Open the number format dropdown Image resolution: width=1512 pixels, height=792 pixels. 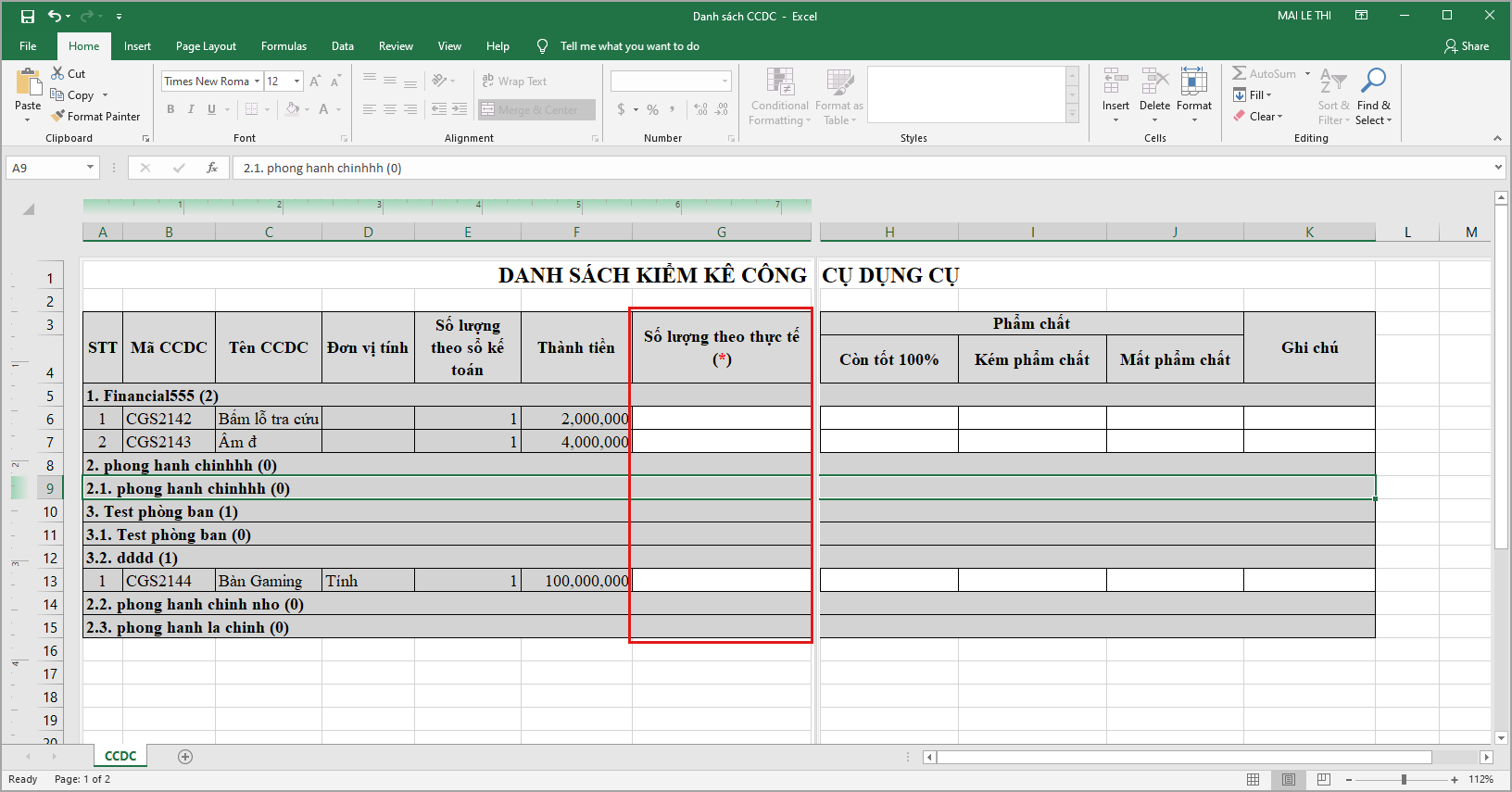tap(724, 82)
